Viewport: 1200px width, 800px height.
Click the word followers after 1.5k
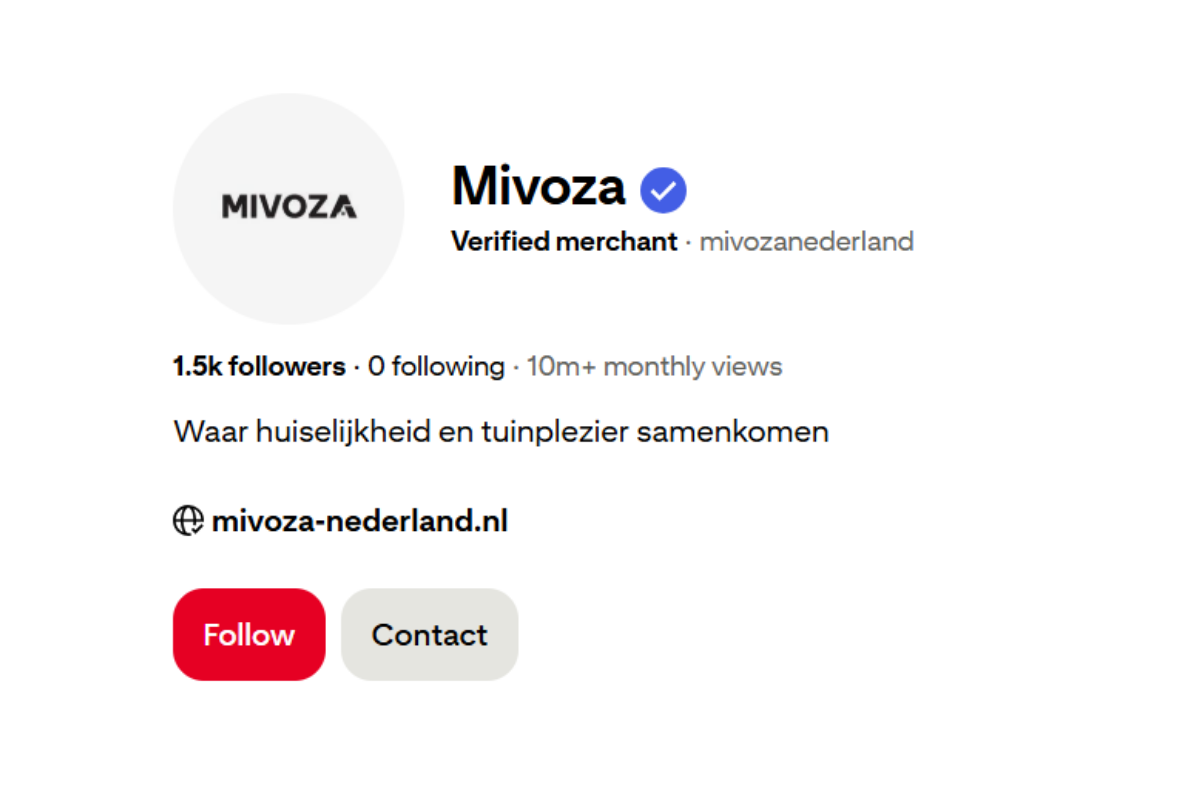click(287, 367)
